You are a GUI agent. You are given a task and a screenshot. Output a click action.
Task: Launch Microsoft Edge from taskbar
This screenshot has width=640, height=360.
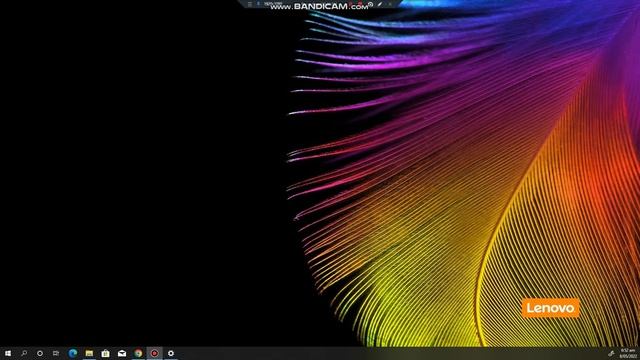point(73,353)
